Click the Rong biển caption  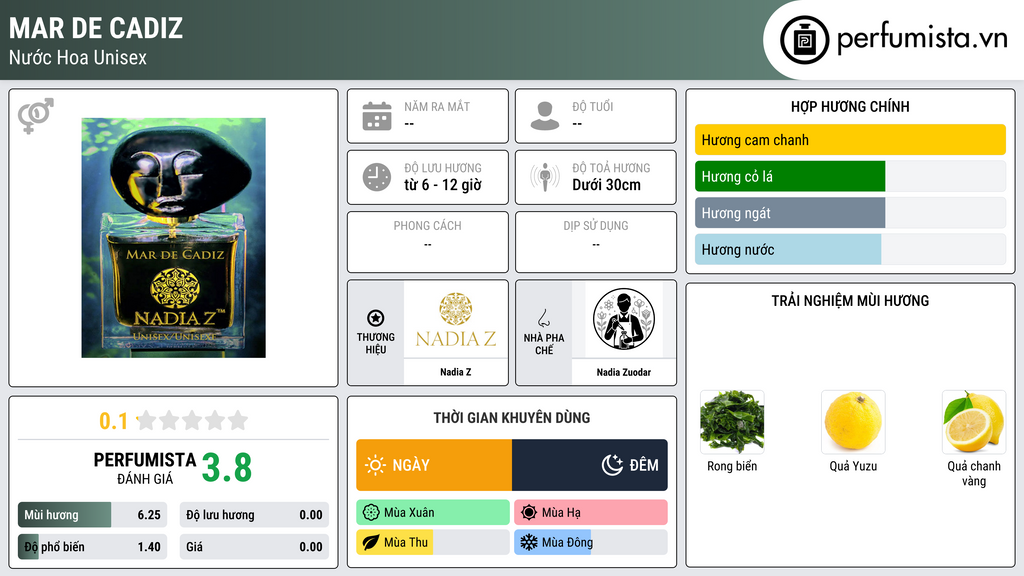pyautogui.click(x=732, y=466)
